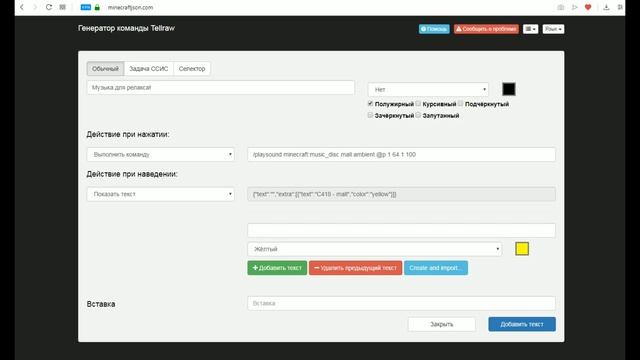Click the Действие при наведении heading

[132, 174]
